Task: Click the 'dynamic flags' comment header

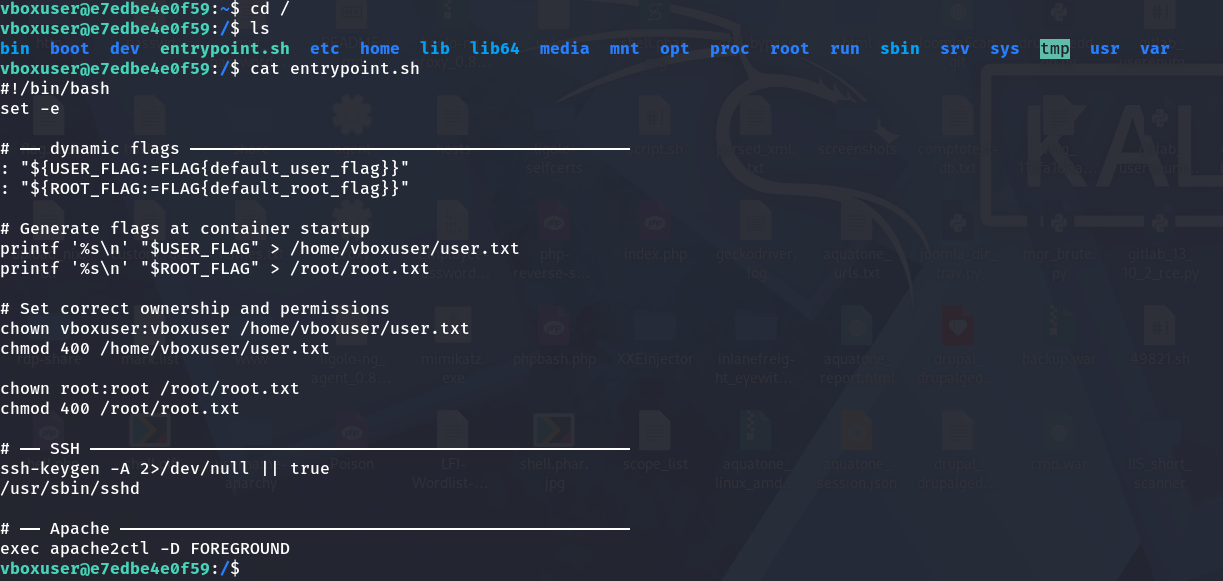Action: 315,148
